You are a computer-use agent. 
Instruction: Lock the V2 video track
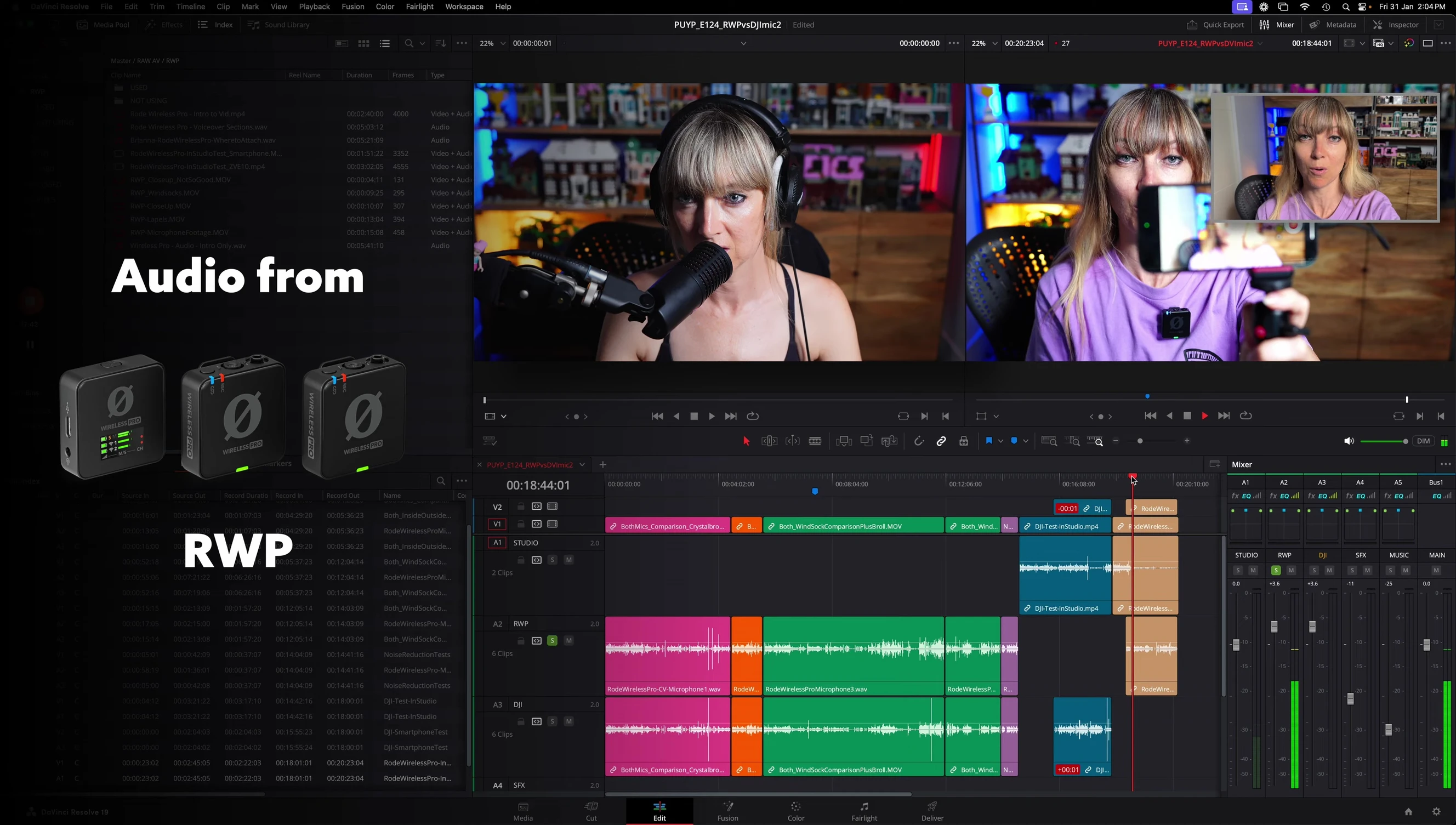point(520,506)
